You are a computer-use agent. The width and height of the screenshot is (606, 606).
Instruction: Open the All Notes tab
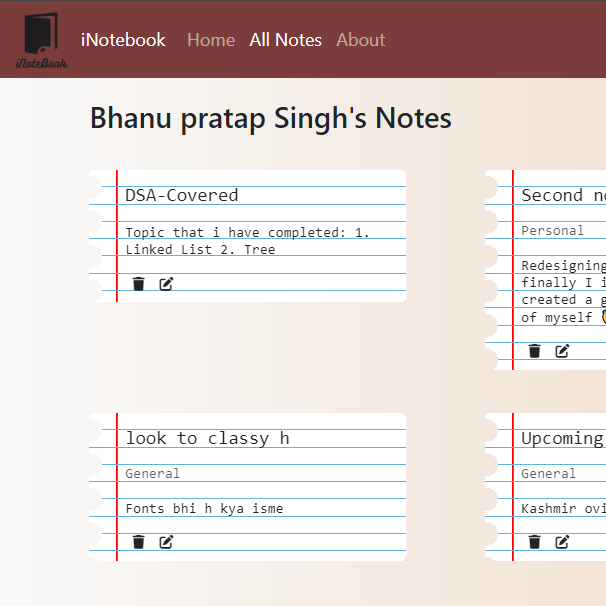tap(286, 40)
